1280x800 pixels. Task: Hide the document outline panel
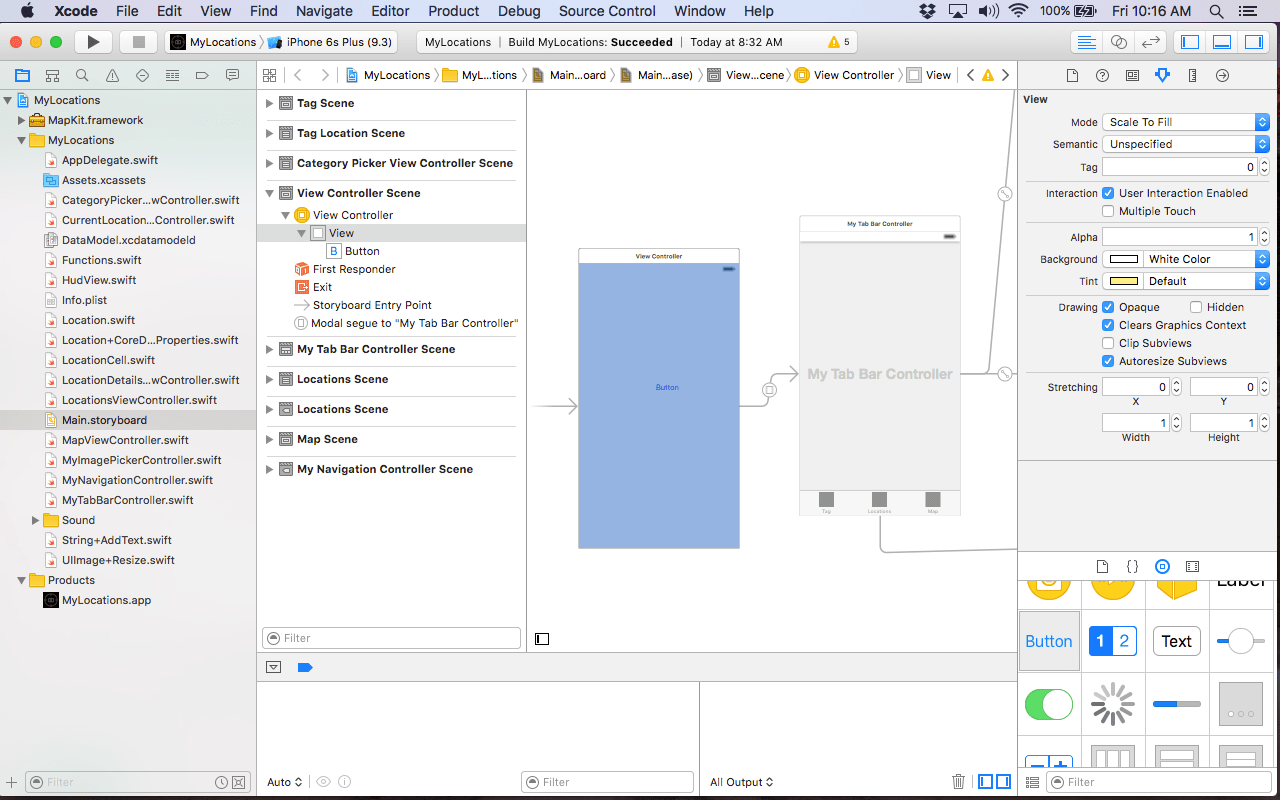coord(542,639)
